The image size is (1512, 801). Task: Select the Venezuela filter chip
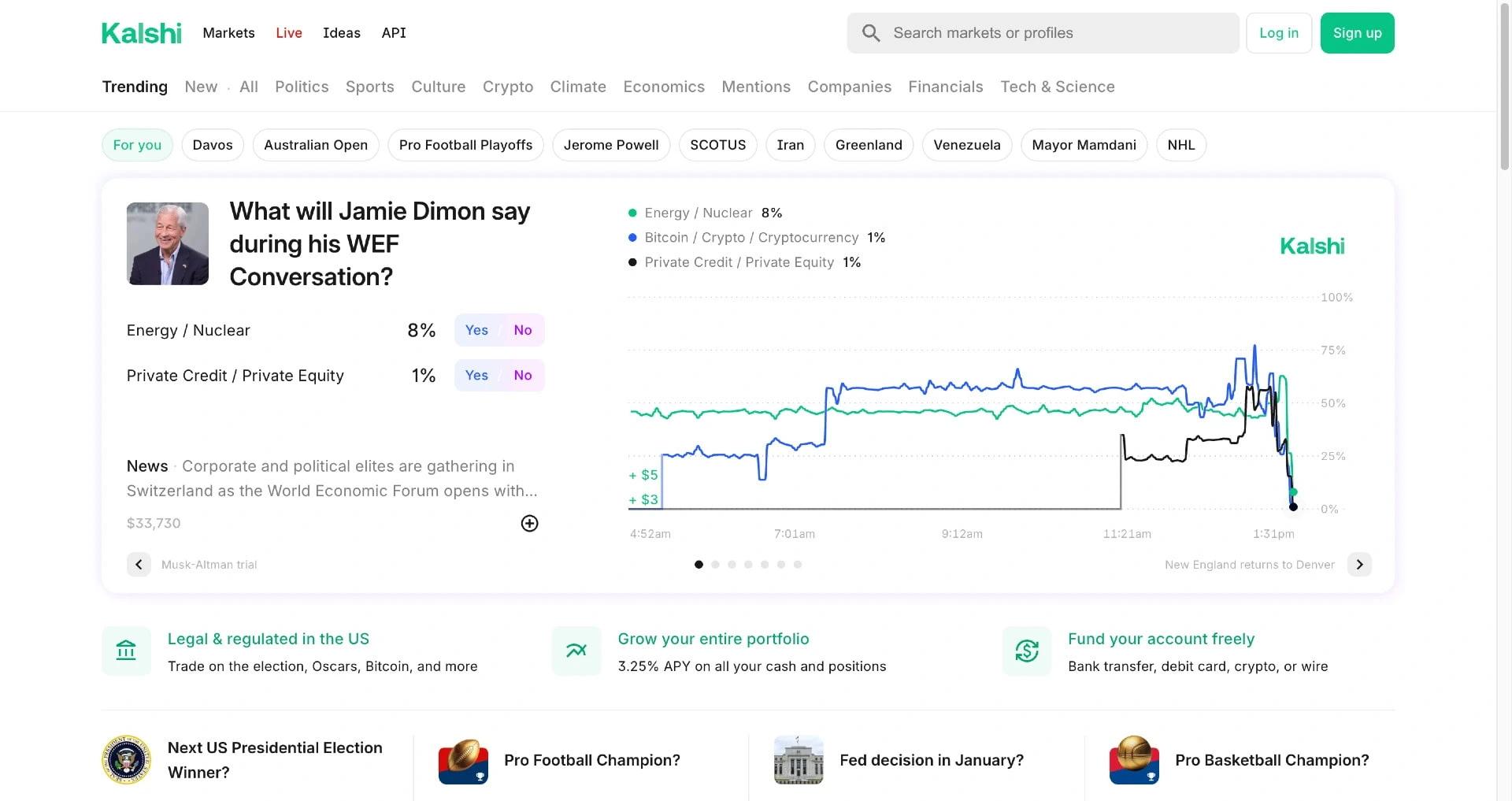967,145
